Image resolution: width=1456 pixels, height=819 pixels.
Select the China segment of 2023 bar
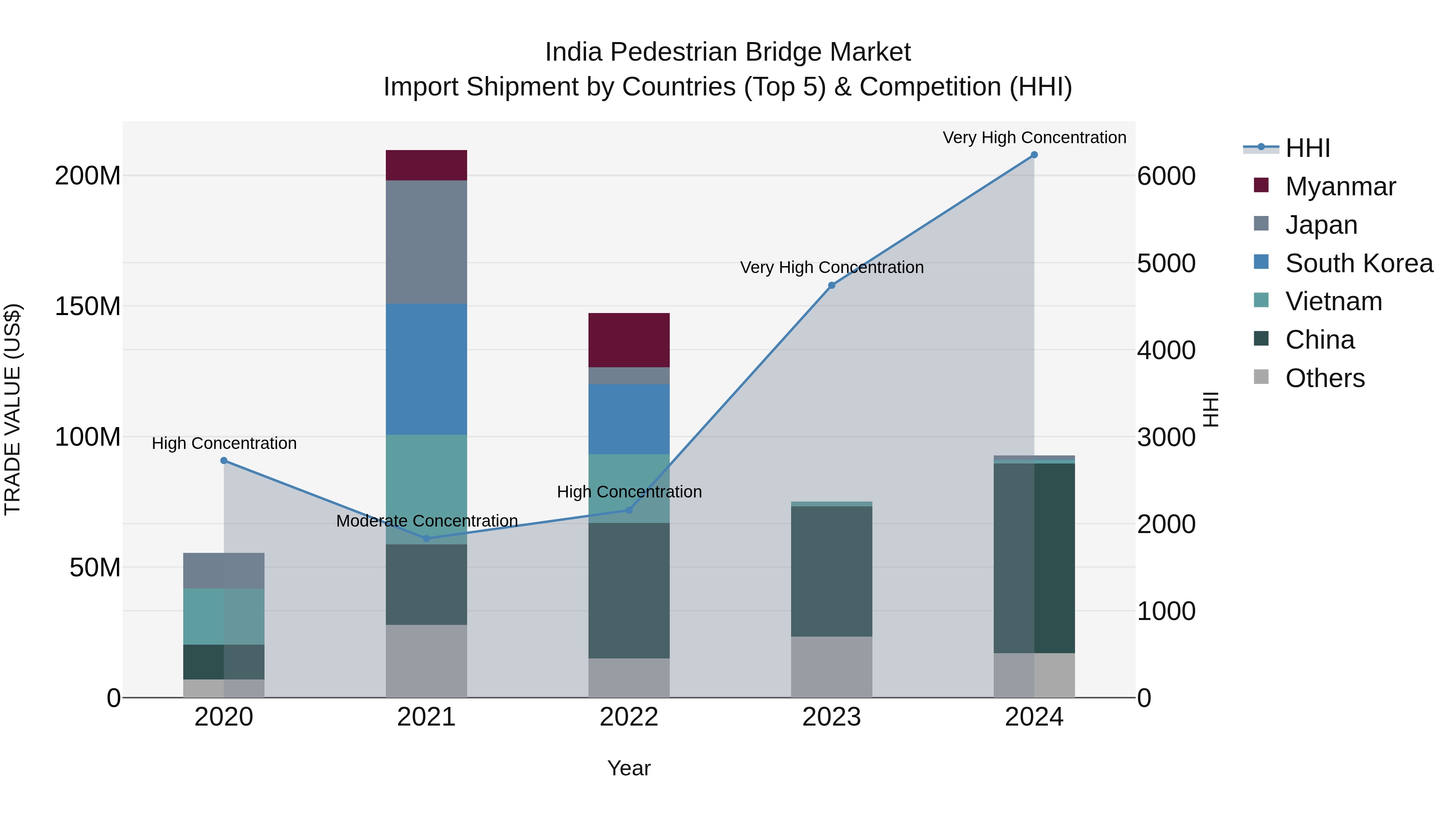(832, 571)
